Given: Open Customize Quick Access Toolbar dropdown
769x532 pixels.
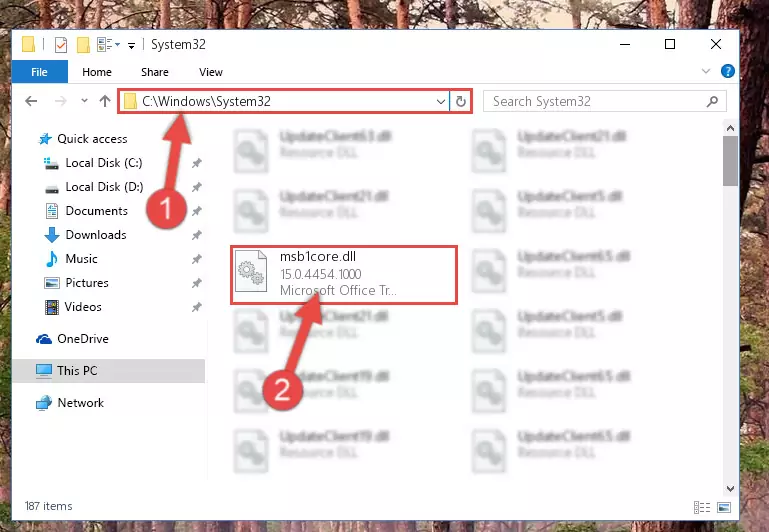Looking at the screenshot, I should (x=131, y=46).
